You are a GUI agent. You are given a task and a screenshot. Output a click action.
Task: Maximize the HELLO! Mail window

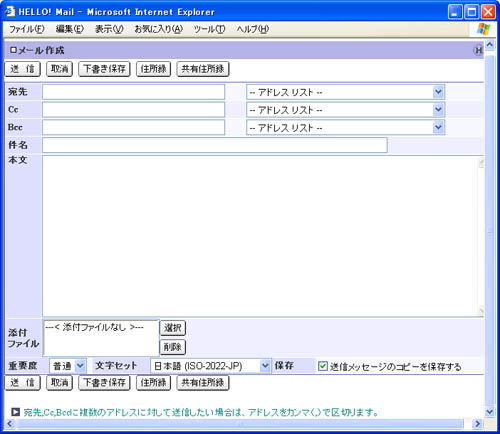[x=472, y=12]
